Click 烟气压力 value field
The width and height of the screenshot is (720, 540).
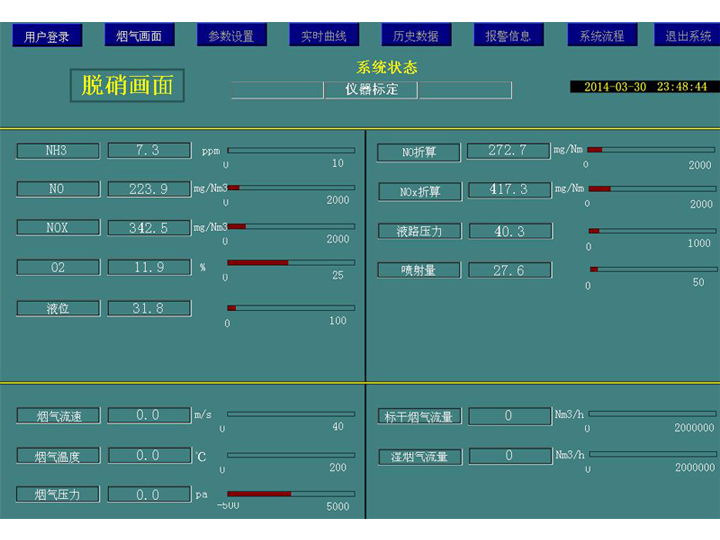149,495
